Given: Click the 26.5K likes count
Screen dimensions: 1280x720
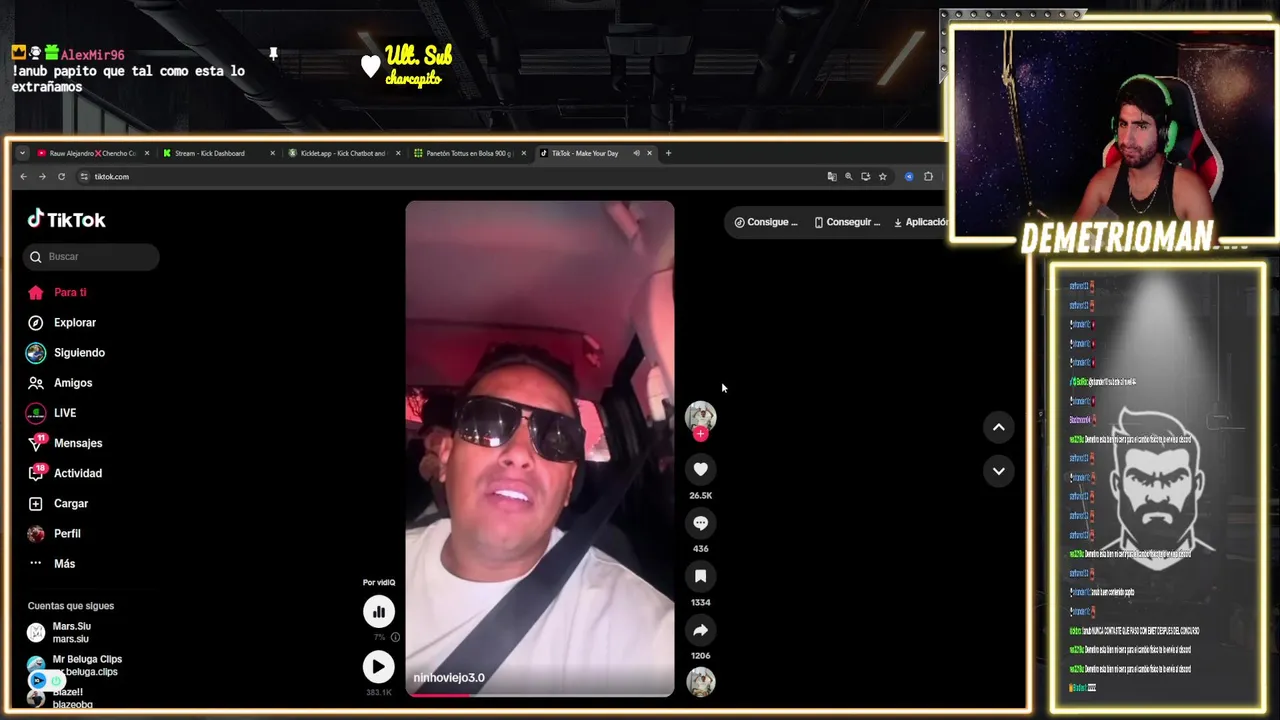Looking at the screenshot, I should click(x=700, y=495).
